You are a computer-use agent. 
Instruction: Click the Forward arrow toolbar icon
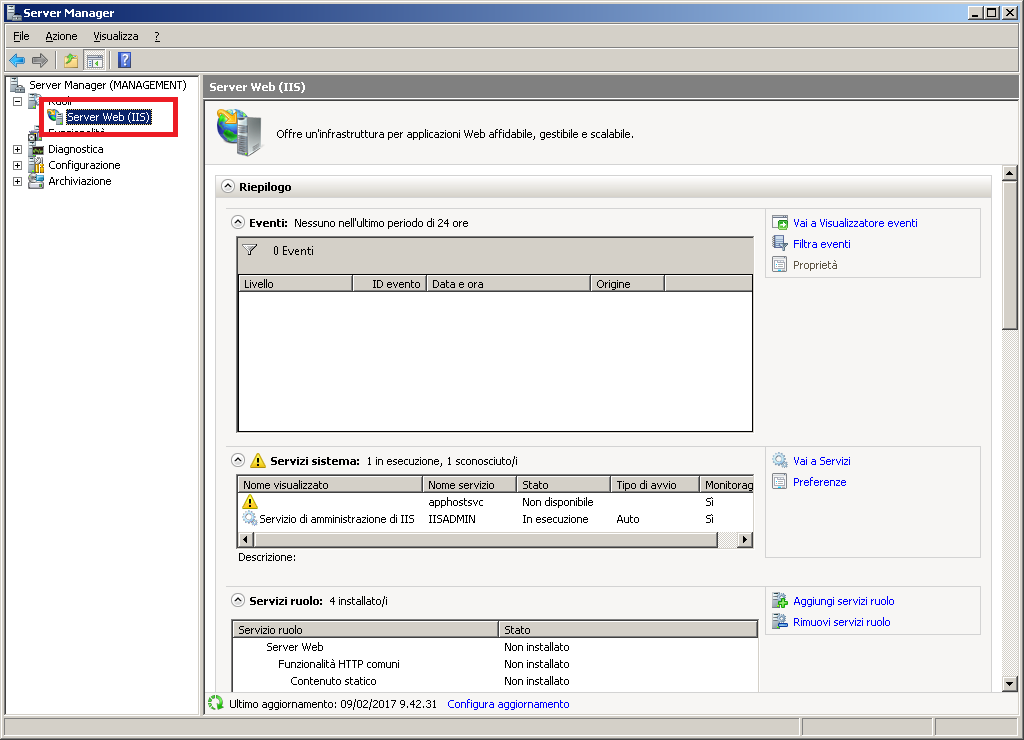pos(40,61)
